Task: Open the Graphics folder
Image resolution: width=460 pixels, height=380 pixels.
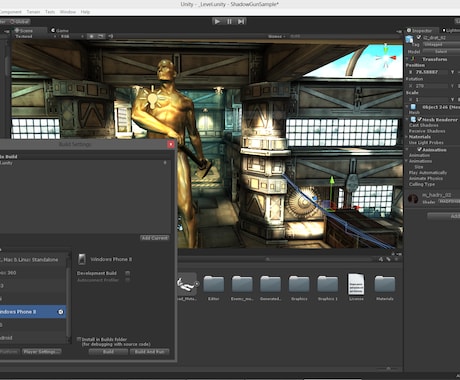Action: pyautogui.click(x=299, y=284)
